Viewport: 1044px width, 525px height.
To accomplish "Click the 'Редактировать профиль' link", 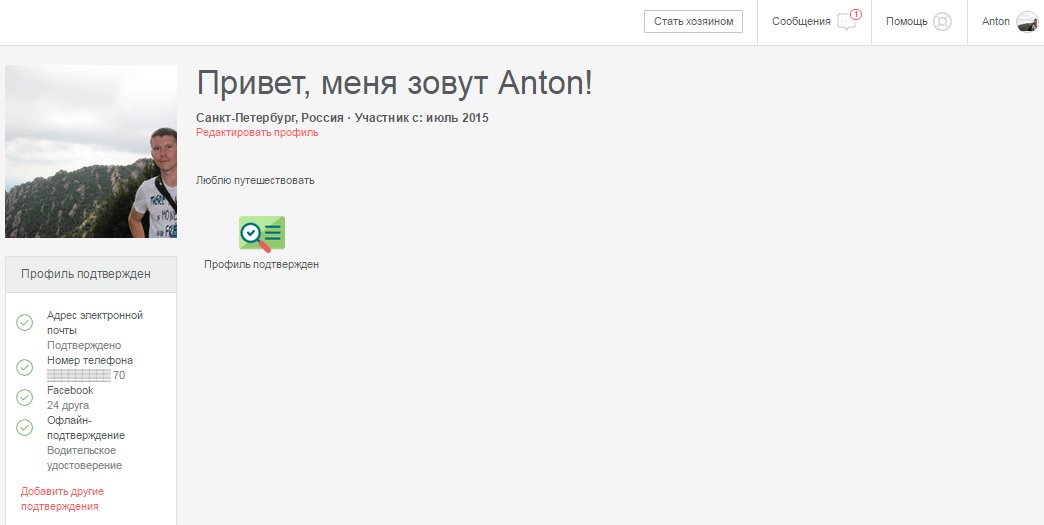I will [257, 132].
